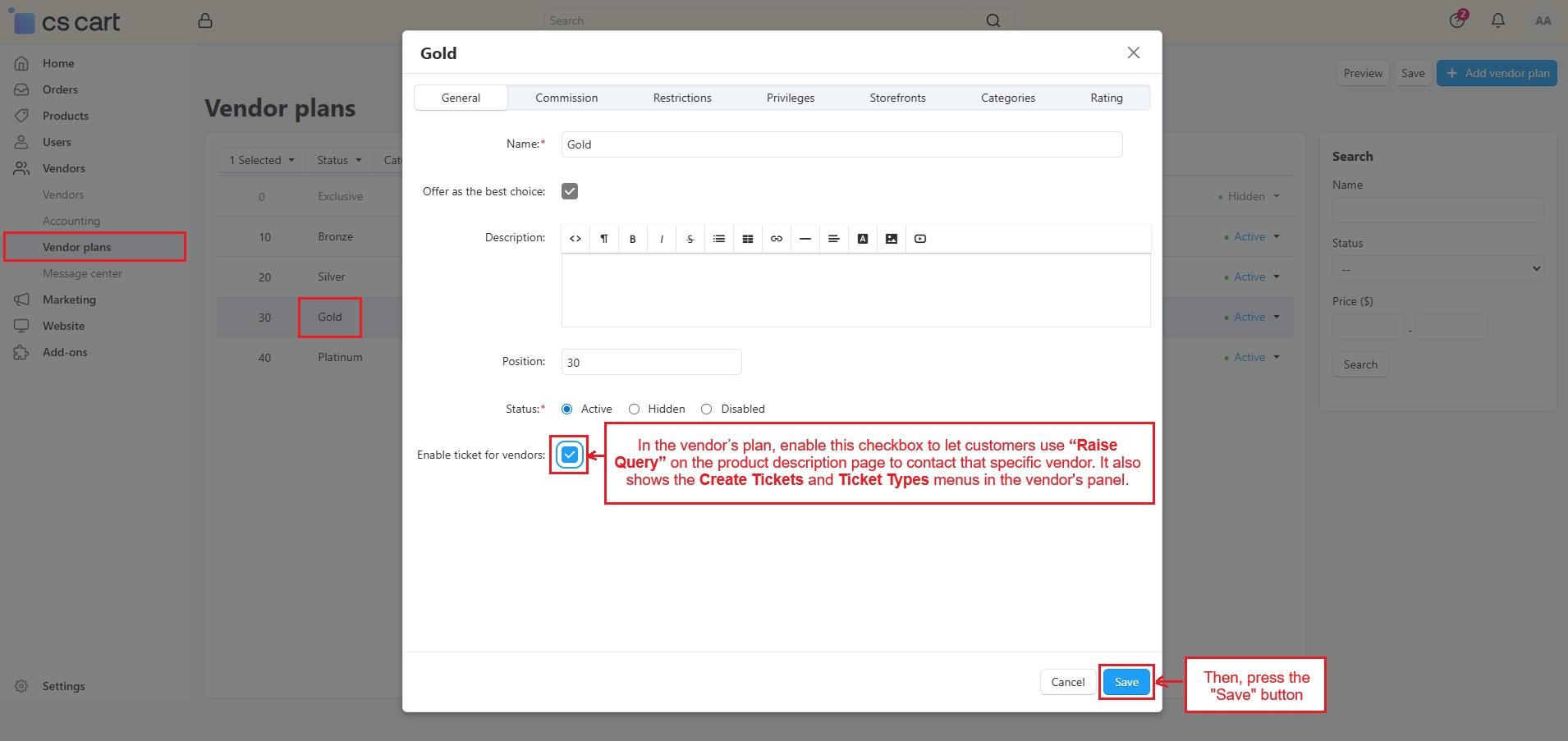Screen dimensions: 1568x741
Task: Apply italic formatting in description toolbar
Action: pyautogui.click(x=662, y=239)
